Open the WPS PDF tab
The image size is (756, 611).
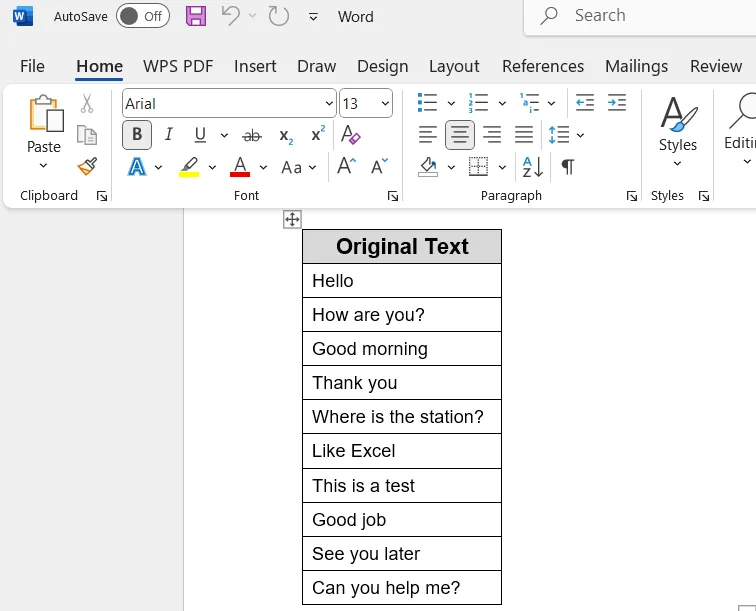[178, 66]
